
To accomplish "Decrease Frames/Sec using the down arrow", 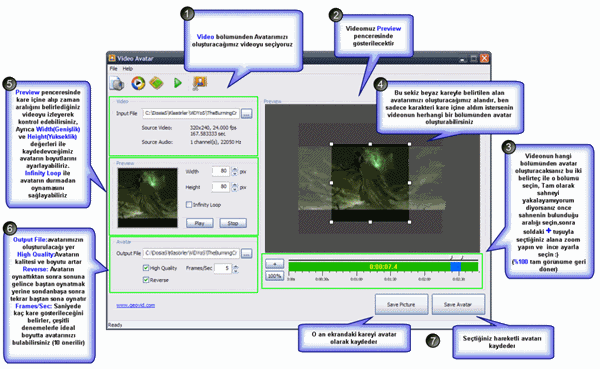I will click(x=236, y=271).
